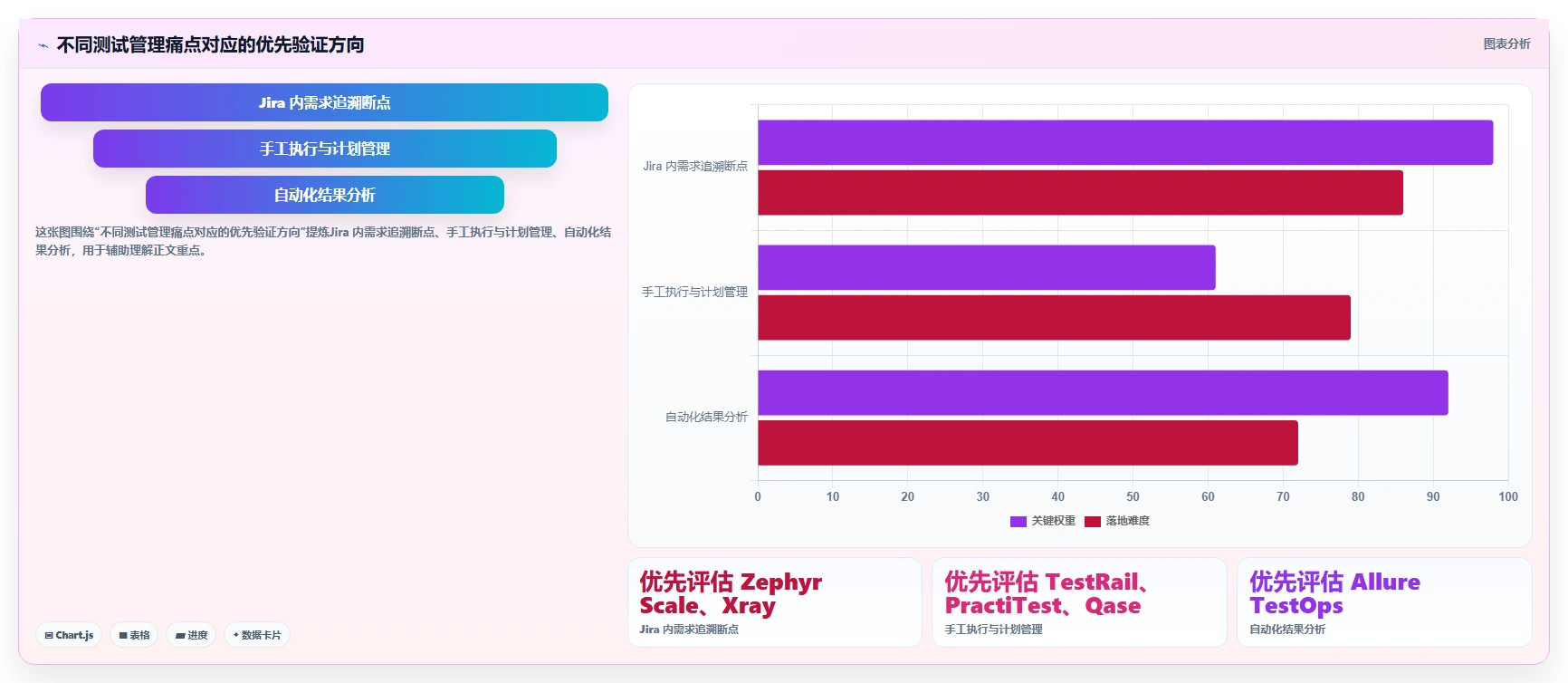Image resolution: width=1568 pixels, height=683 pixels.
Task: Click the x-axis tick value 50
Action: click(x=1133, y=496)
